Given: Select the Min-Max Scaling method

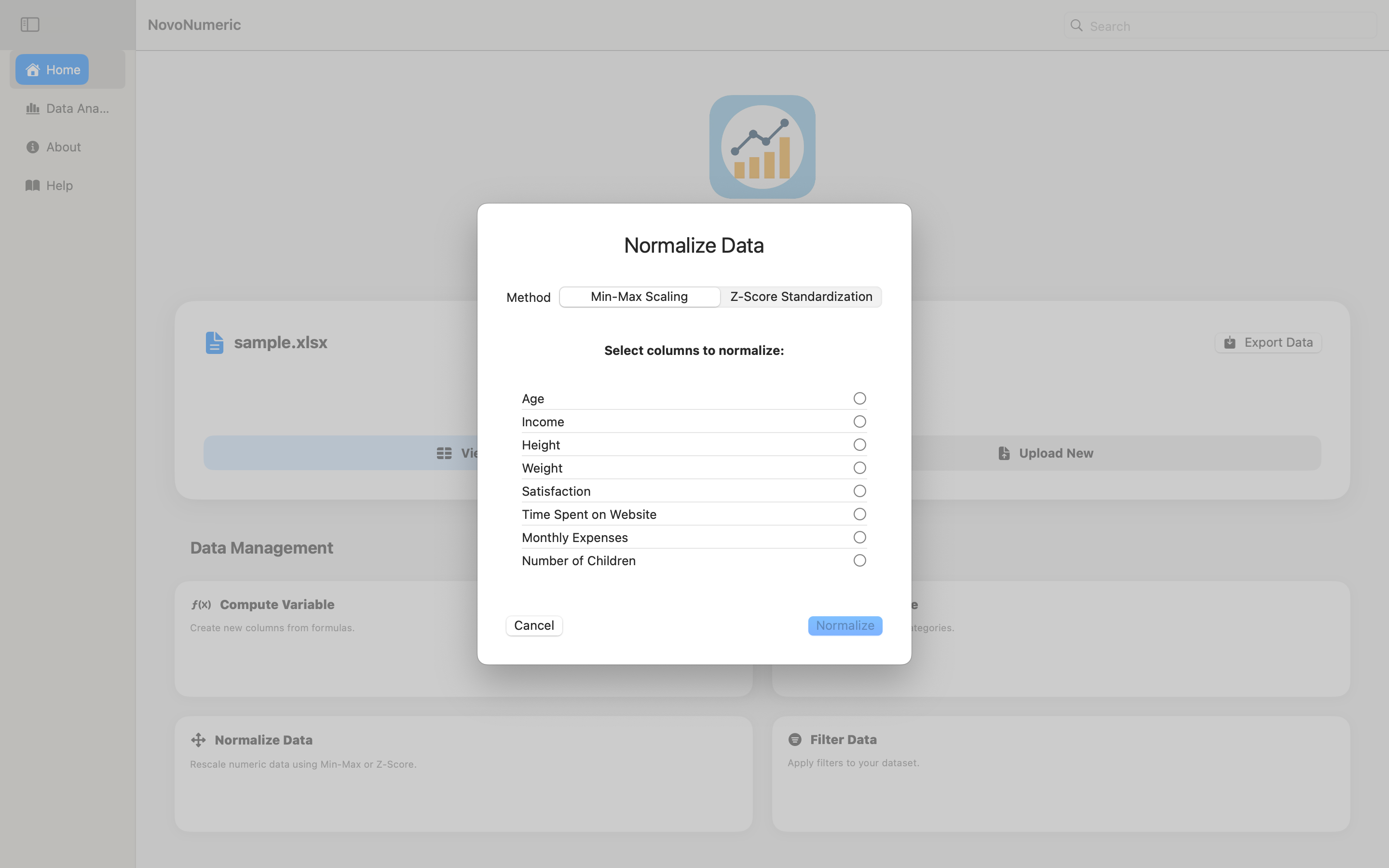Looking at the screenshot, I should click(640, 297).
